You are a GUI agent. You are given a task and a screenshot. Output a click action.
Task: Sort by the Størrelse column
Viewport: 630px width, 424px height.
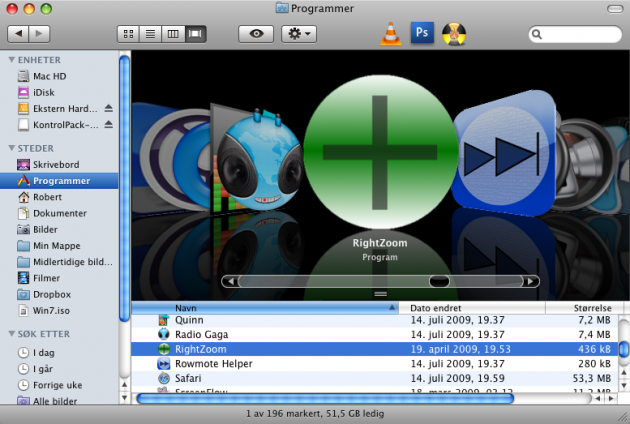point(584,308)
